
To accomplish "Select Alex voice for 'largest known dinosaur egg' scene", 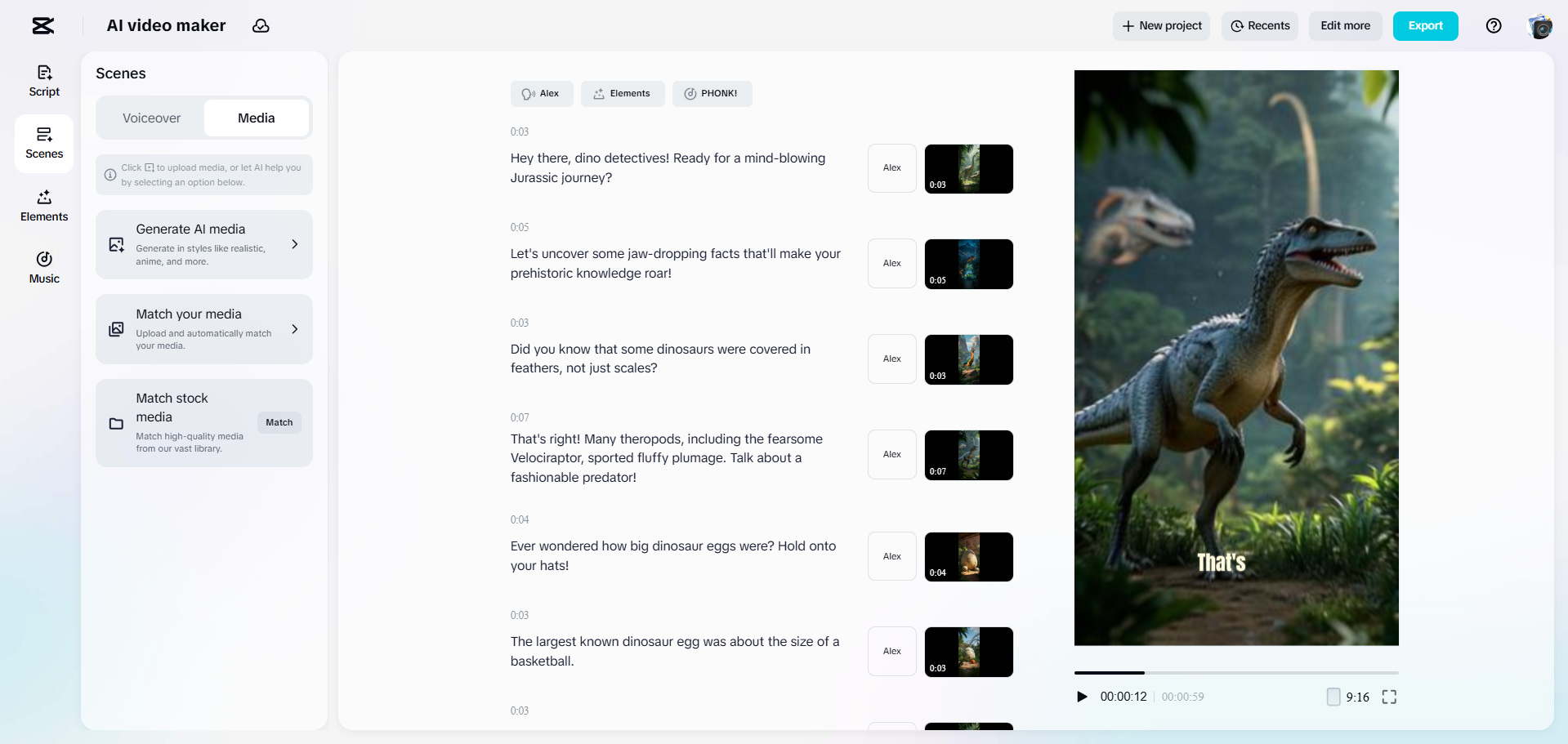I will point(892,652).
